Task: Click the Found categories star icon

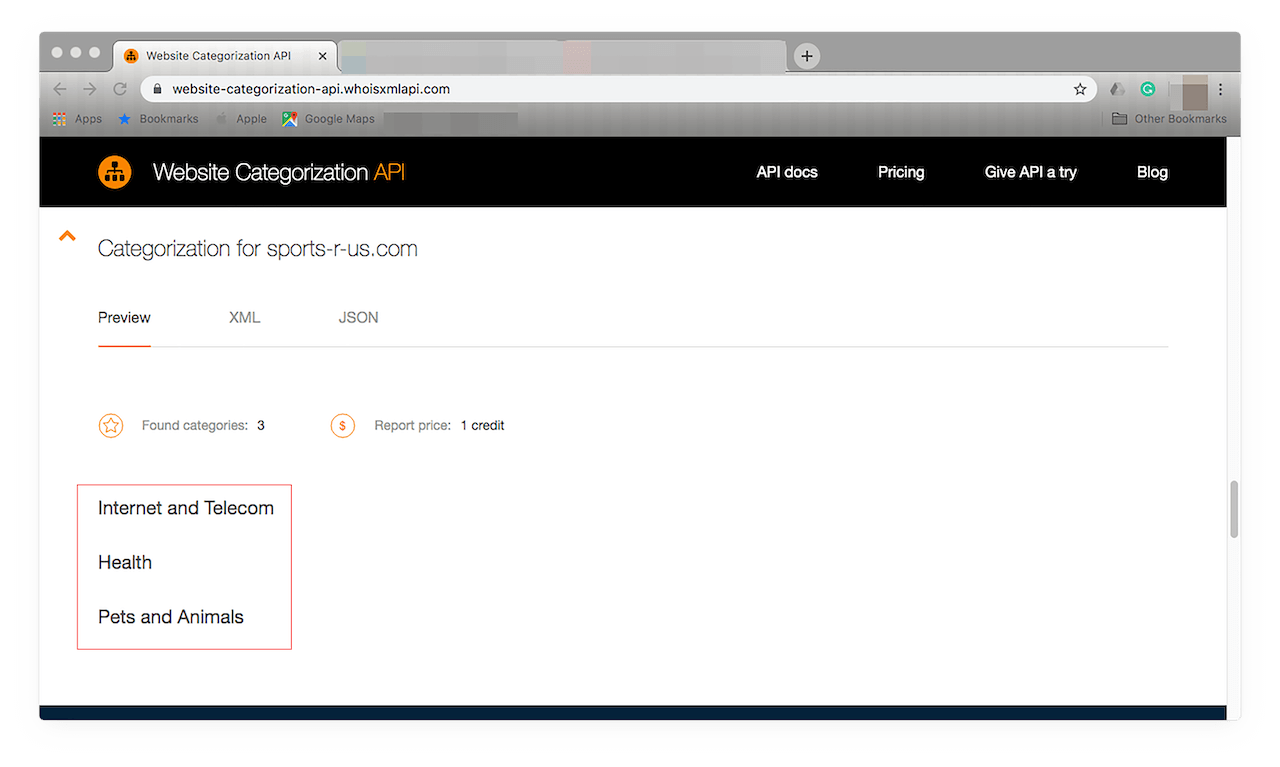Action: (x=111, y=426)
